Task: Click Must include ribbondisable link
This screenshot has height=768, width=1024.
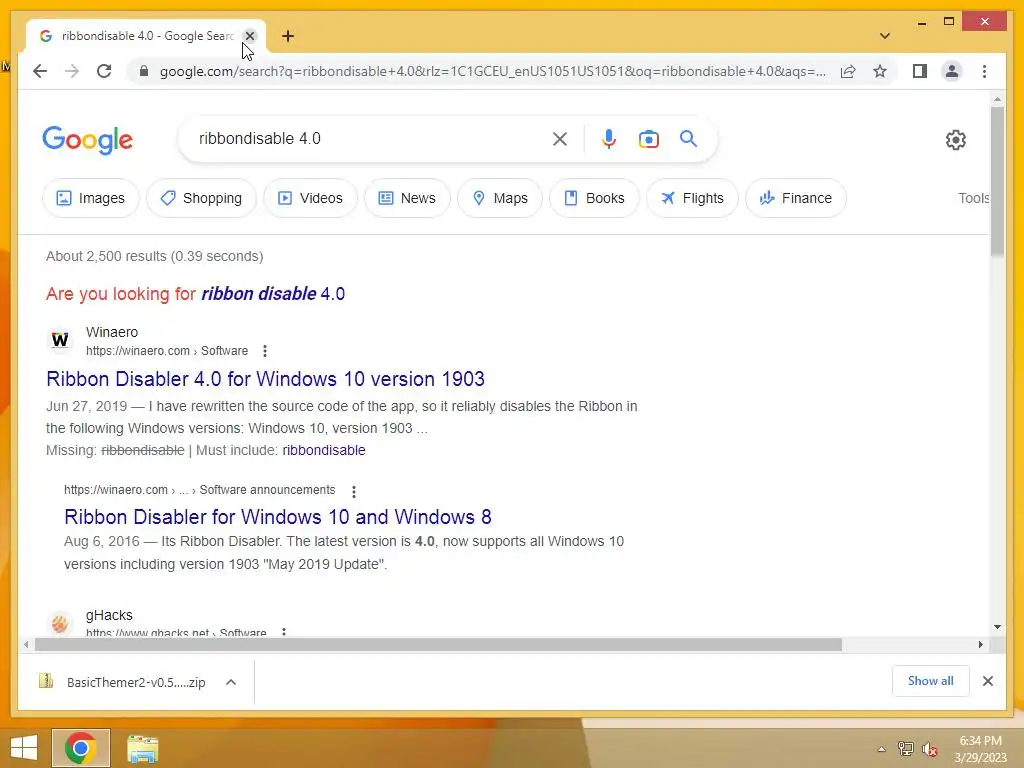Action: pos(324,450)
